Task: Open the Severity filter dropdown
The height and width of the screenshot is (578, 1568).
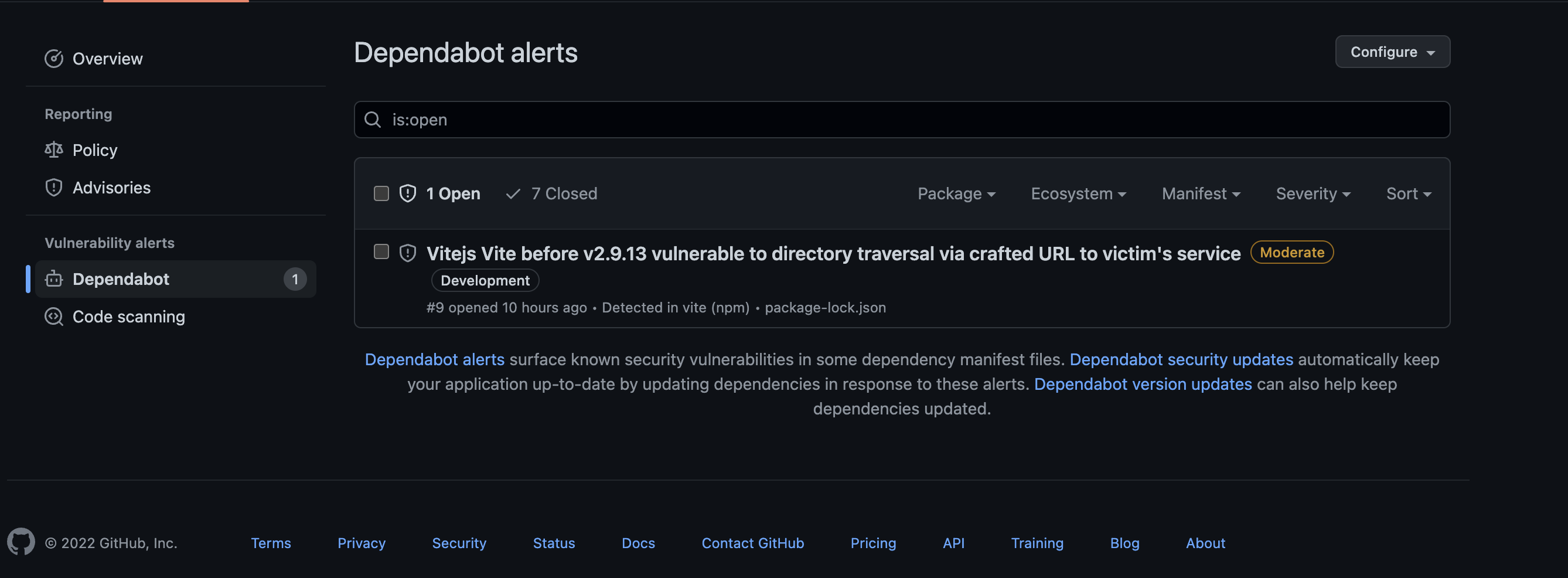Action: click(x=1313, y=193)
